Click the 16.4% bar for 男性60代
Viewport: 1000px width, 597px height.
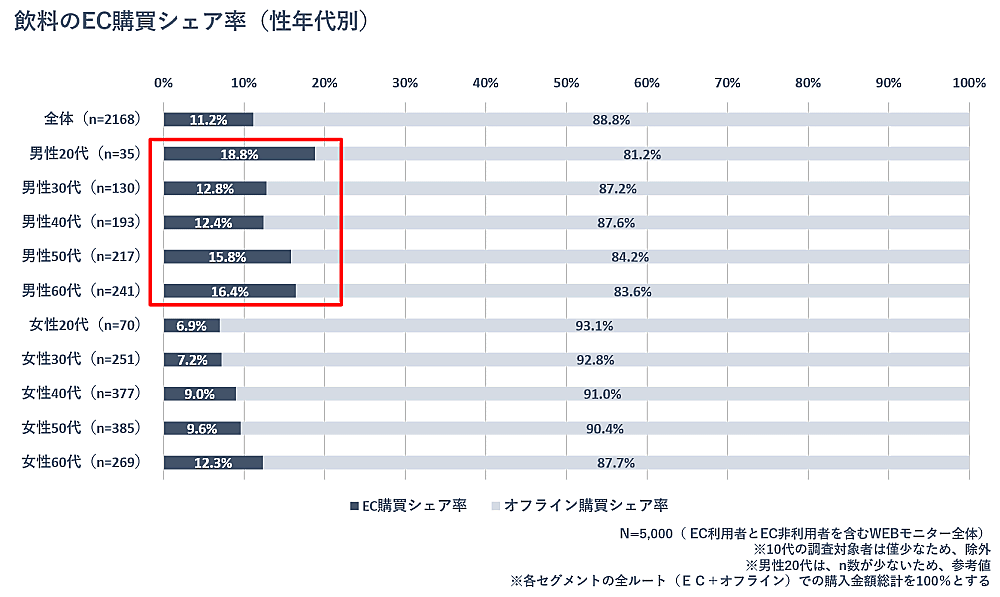click(x=230, y=291)
